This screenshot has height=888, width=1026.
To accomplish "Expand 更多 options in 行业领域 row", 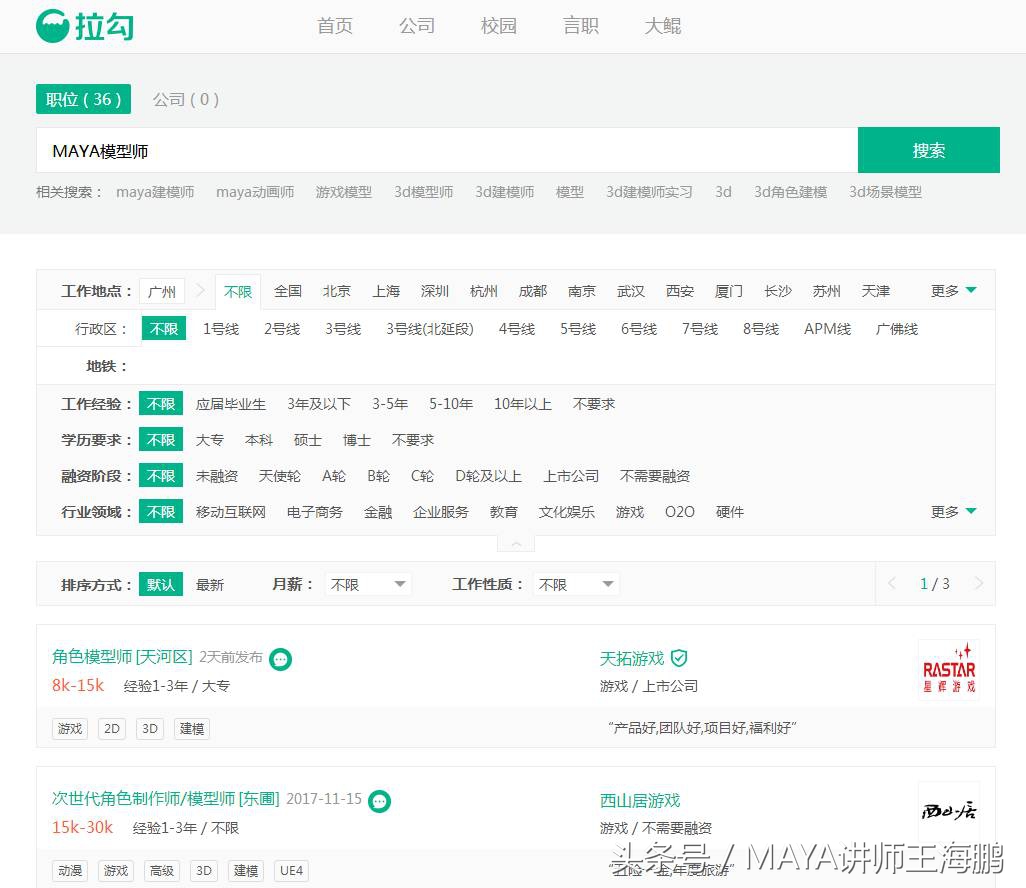I will click(x=948, y=511).
